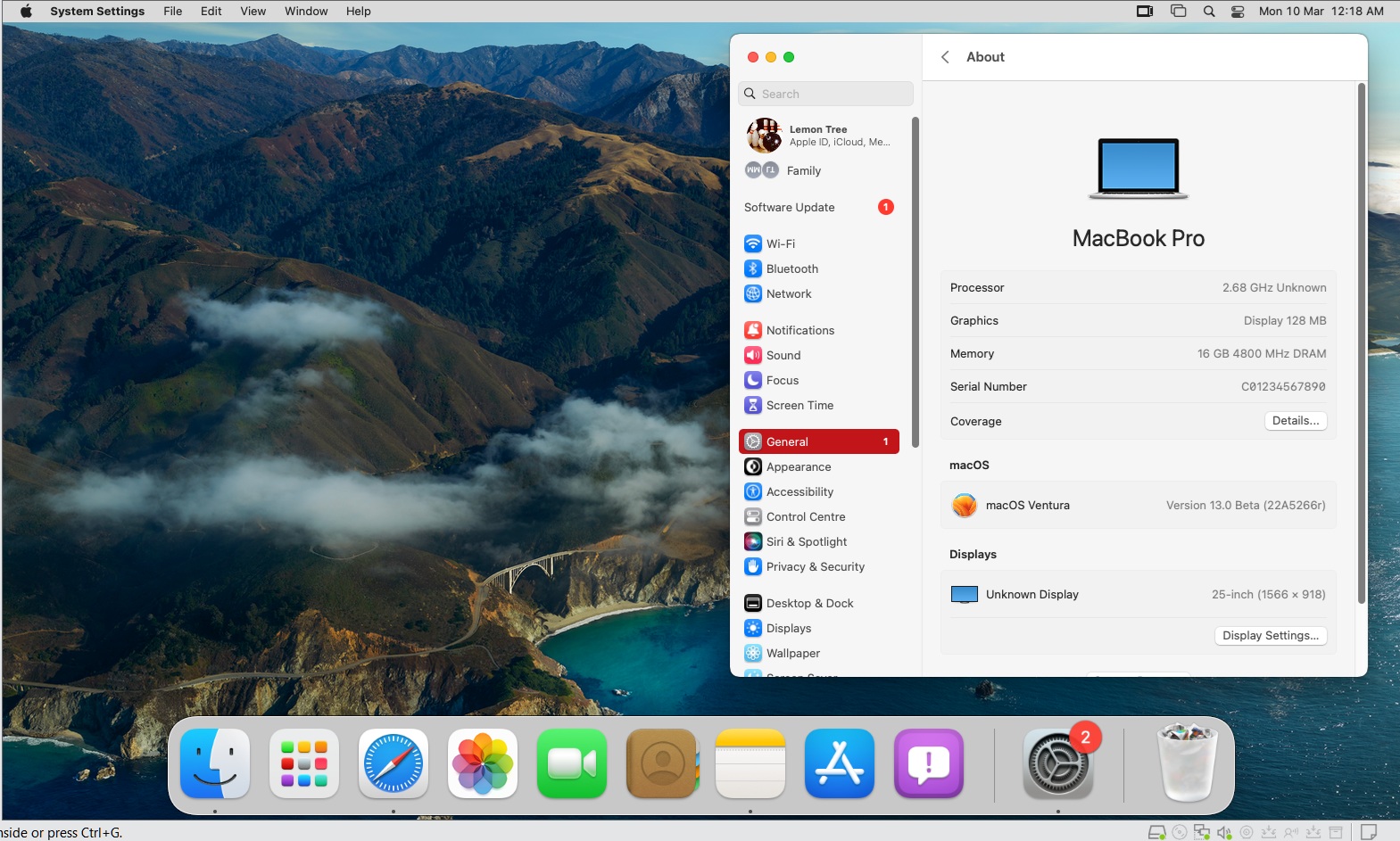The height and width of the screenshot is (841, 1400).
Task: Open the Help menu
Action: point(359,11)
